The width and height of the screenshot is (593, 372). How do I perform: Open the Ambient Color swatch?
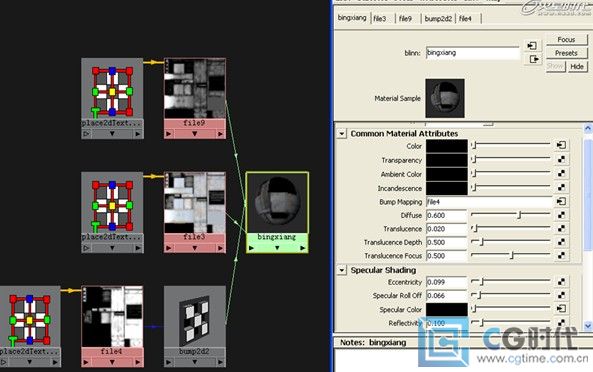tap(447, 174)
